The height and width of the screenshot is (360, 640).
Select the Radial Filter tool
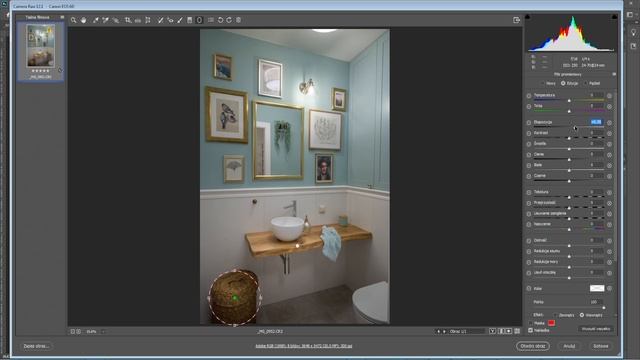[x=199, y=20]
